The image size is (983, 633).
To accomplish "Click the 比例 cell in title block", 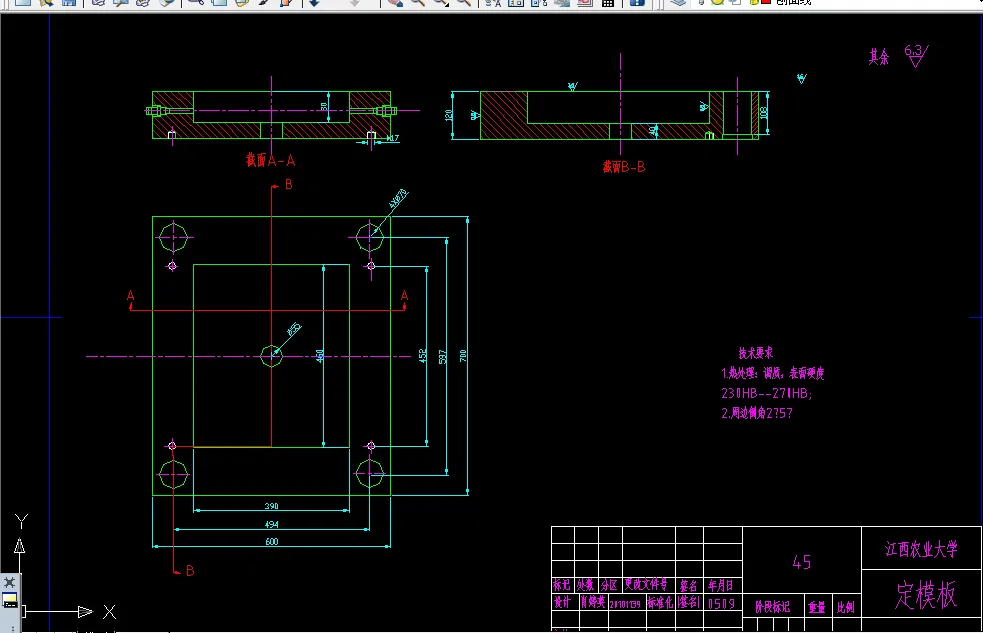I will click(x=846, y=607).
